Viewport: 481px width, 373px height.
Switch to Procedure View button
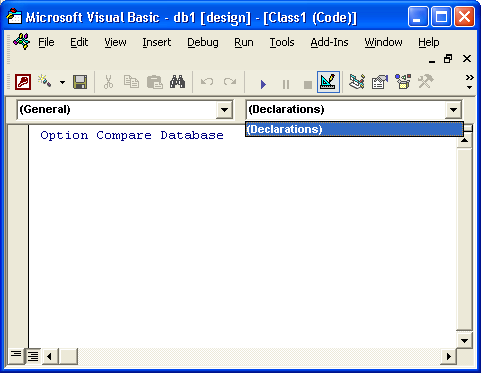tap(16, 356)
